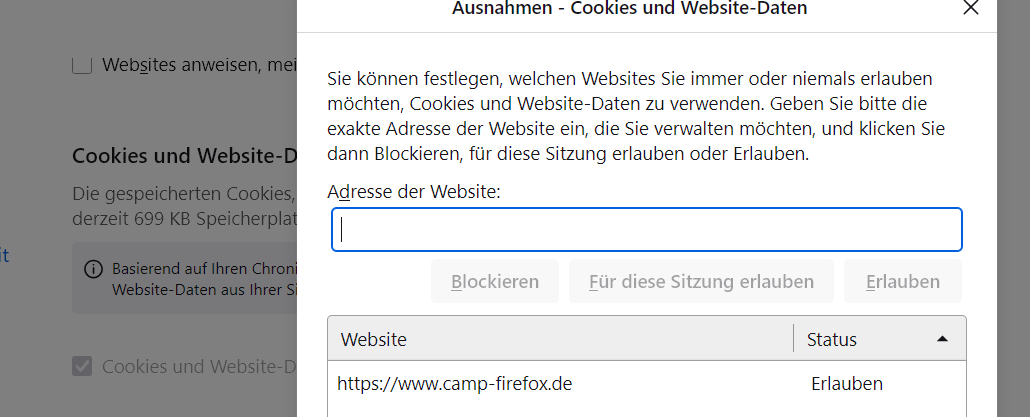Click the divider between Website and Status columns

pyautogui.click(x=794, y=339)
